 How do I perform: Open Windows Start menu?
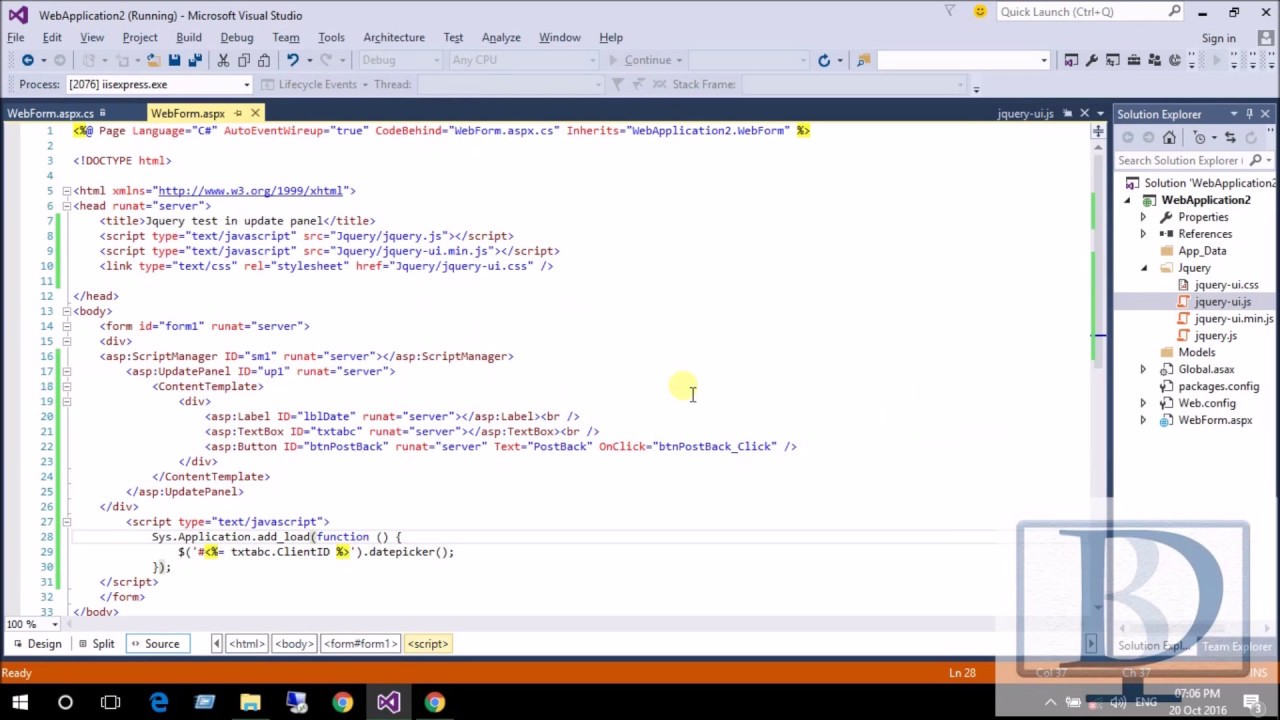(x=20, y=702)
